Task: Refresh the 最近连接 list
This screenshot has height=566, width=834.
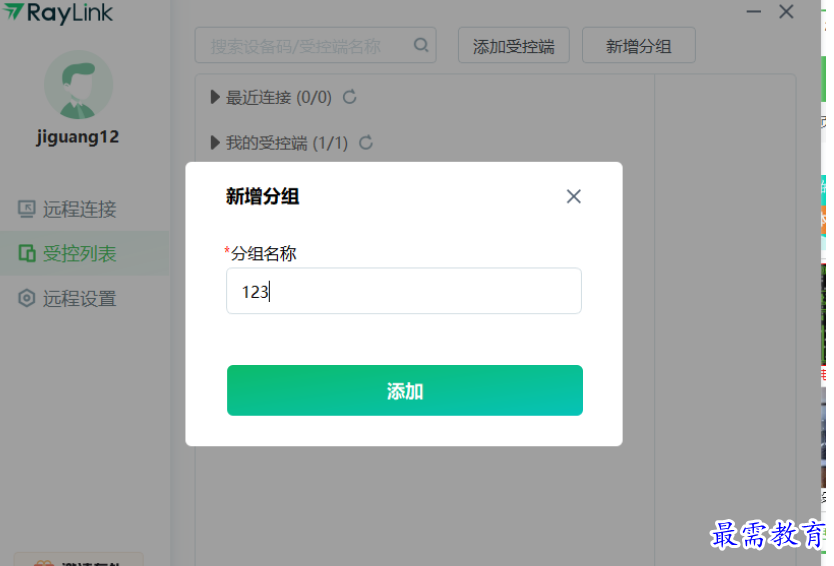Action: [350, 97]
